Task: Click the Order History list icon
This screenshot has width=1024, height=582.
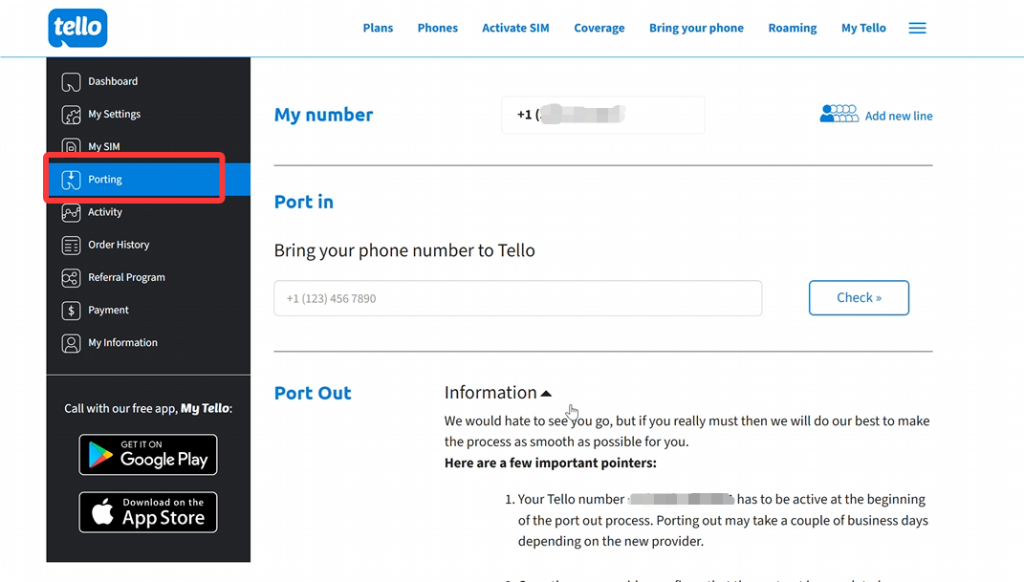Action: pyautogui.click(x=71, y=245)
